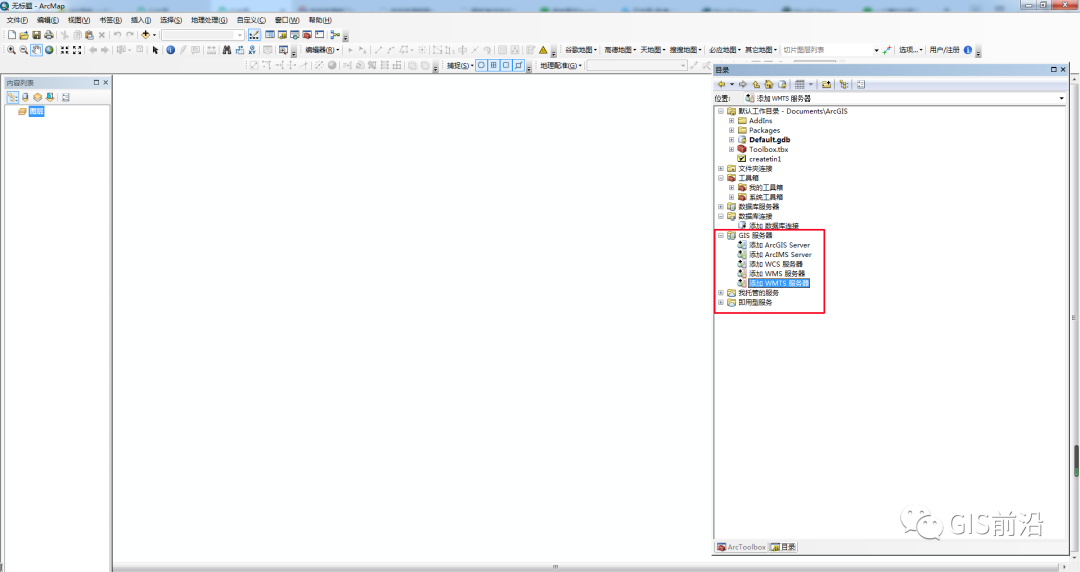Print the current map
The image size is (1080, 572).
tap(49, 35)
